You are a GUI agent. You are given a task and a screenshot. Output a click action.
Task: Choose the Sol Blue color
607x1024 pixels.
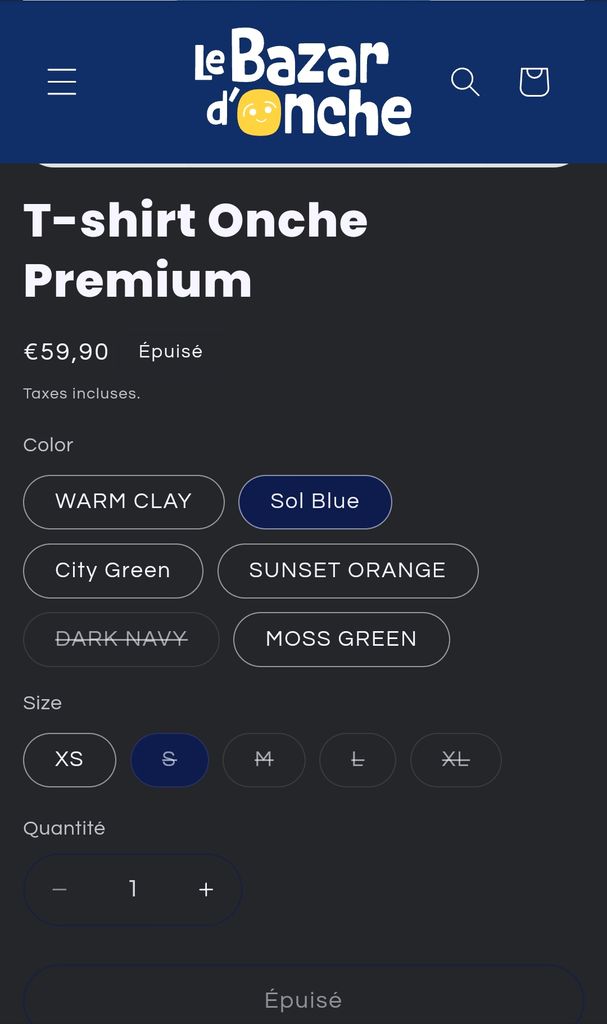[x=315, y=501]
